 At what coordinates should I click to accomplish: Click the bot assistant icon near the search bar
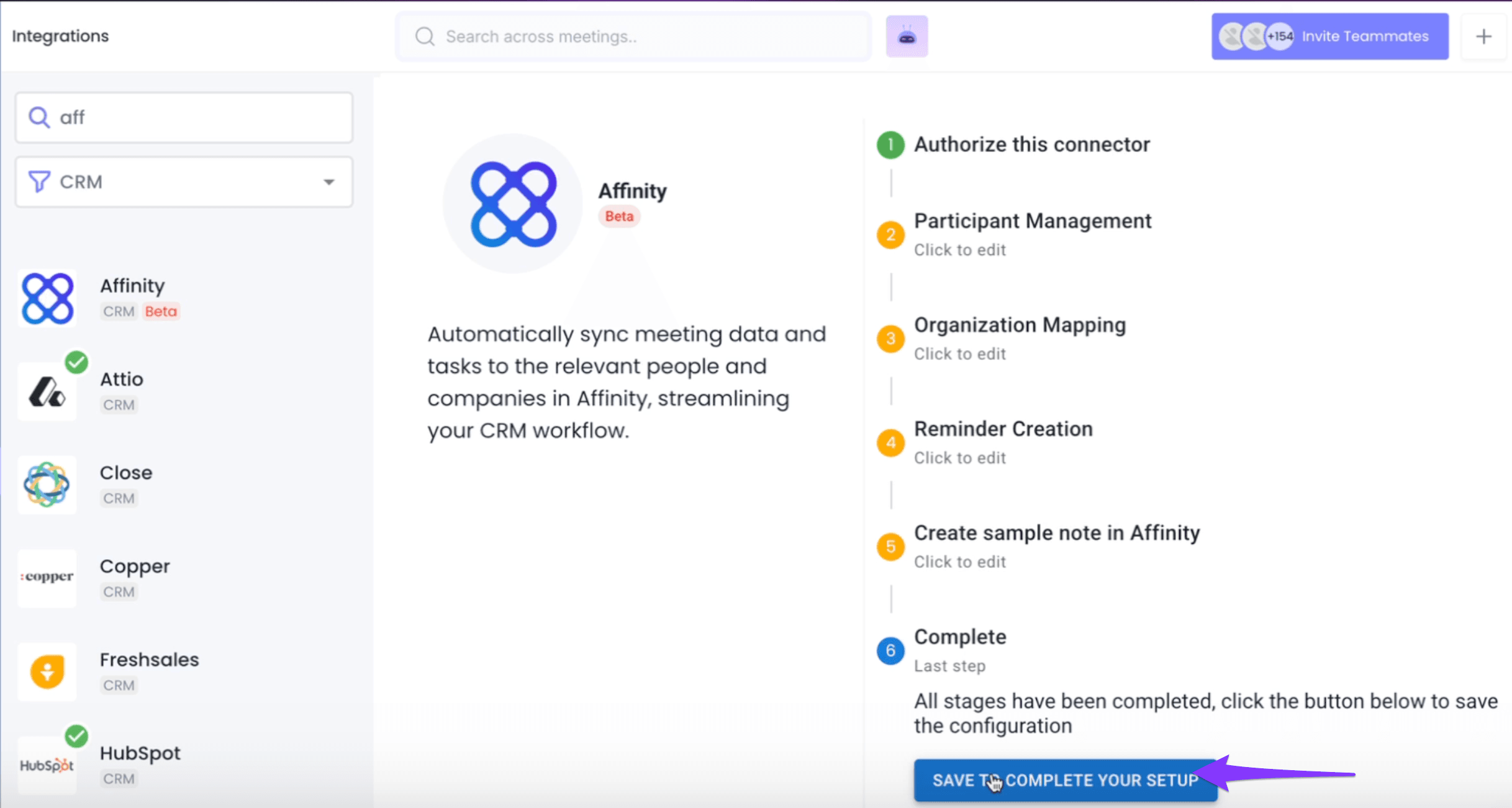[x=907, y=37]
